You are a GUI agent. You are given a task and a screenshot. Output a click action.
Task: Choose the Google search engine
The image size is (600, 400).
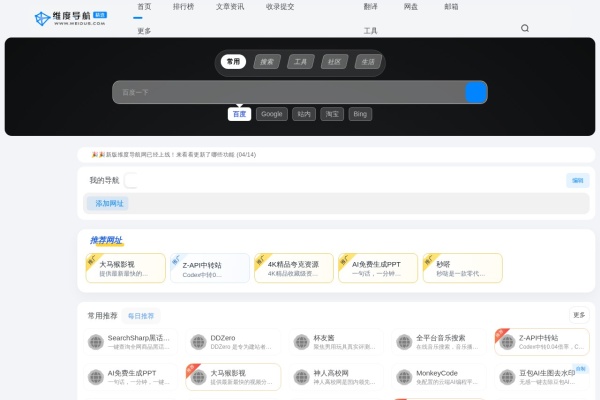tap(272, 114)
